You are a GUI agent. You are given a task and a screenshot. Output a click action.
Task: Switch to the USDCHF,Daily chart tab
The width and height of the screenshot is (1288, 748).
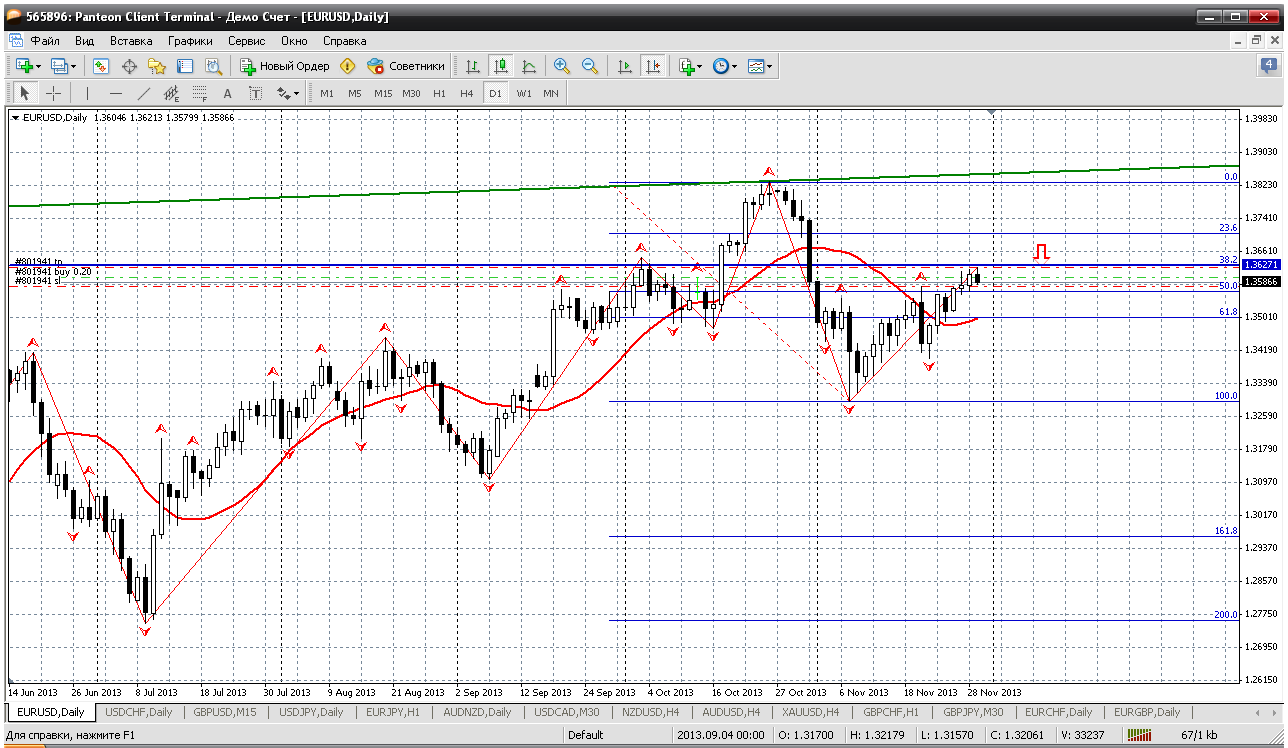(x=139, y=712)
